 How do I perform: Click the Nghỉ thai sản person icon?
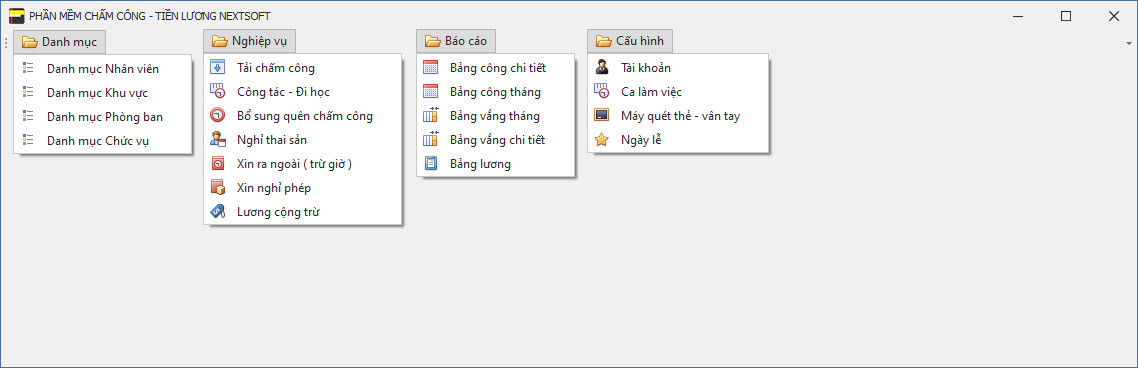[x=217, y=139]
